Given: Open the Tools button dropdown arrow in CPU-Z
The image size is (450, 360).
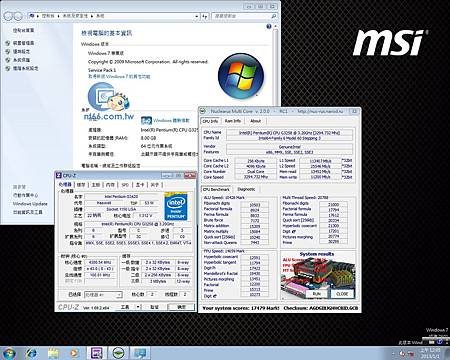Looking at the screenshot, I should 138,307.
